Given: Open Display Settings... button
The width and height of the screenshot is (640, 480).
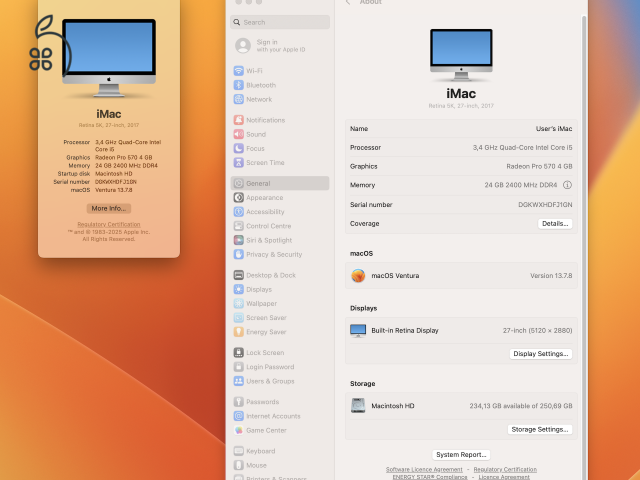Looking at the screenshot, I should point(541,354).
